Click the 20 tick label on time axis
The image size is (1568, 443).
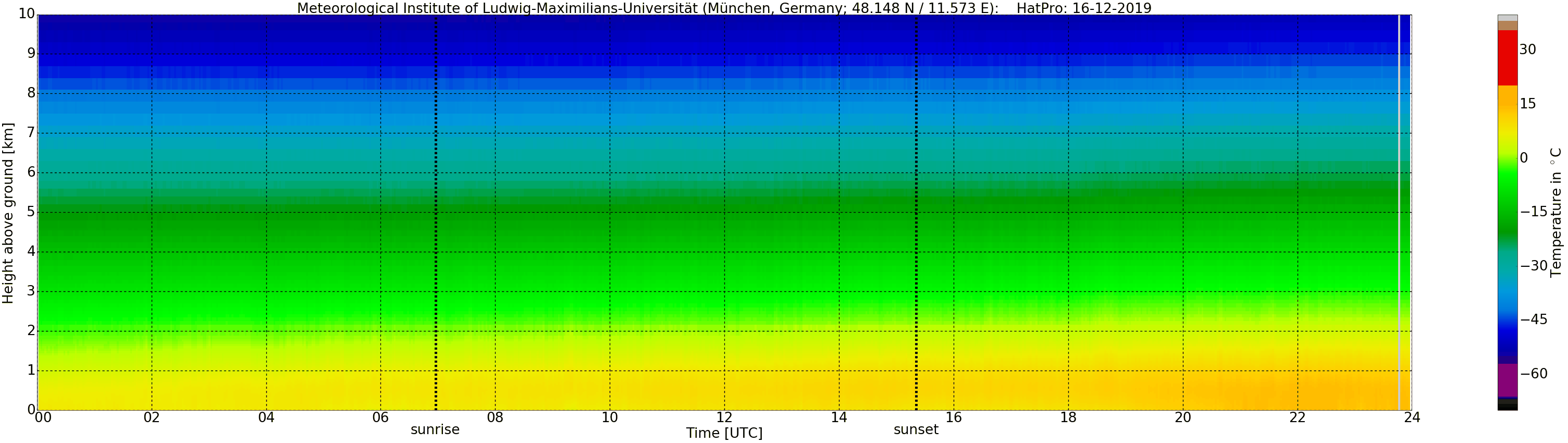(x=1183, y=417)
